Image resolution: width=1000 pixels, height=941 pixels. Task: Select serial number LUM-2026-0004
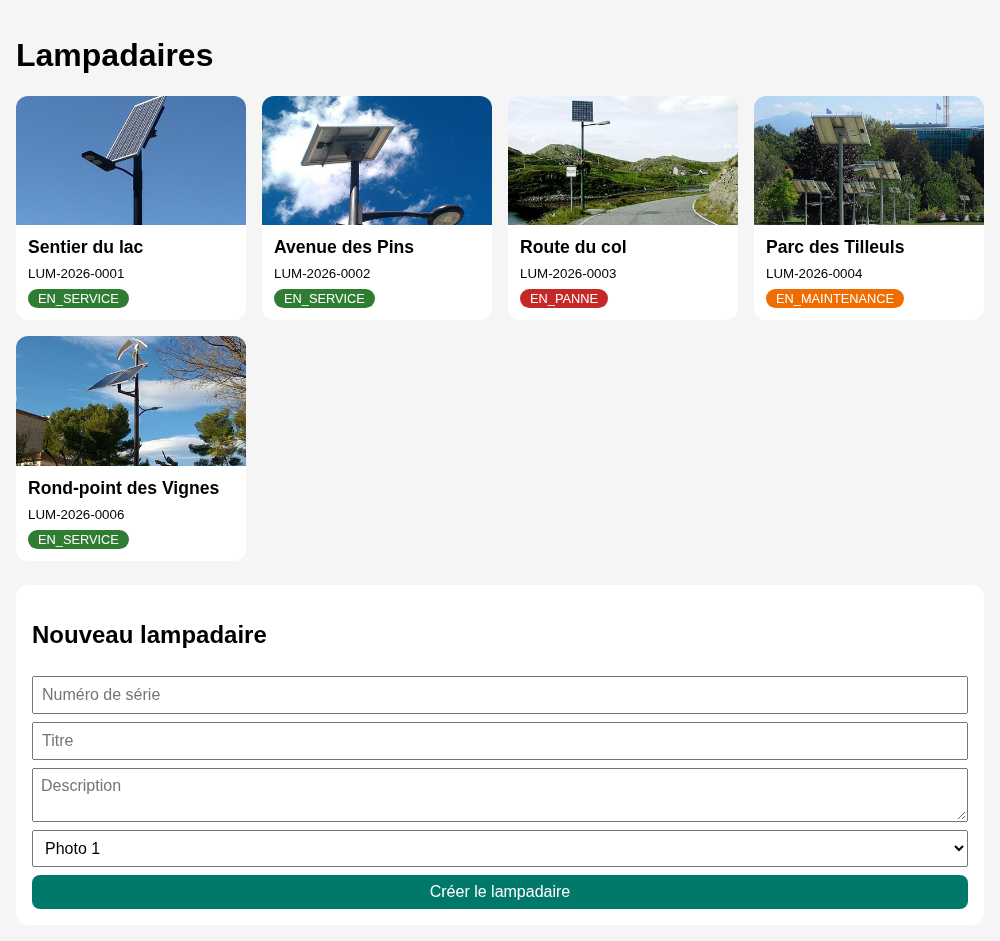click(x=814, y=274)
